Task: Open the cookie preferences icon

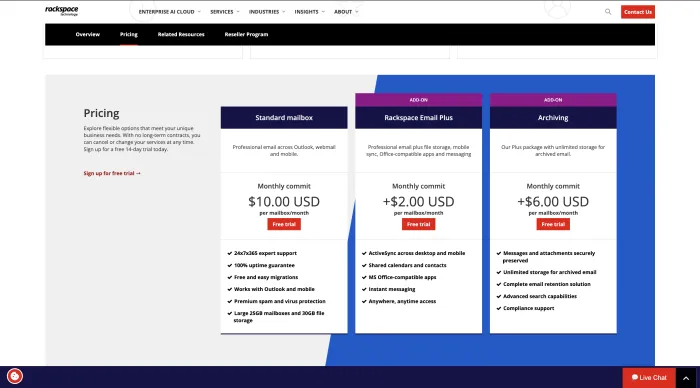Action: [15, 376]
